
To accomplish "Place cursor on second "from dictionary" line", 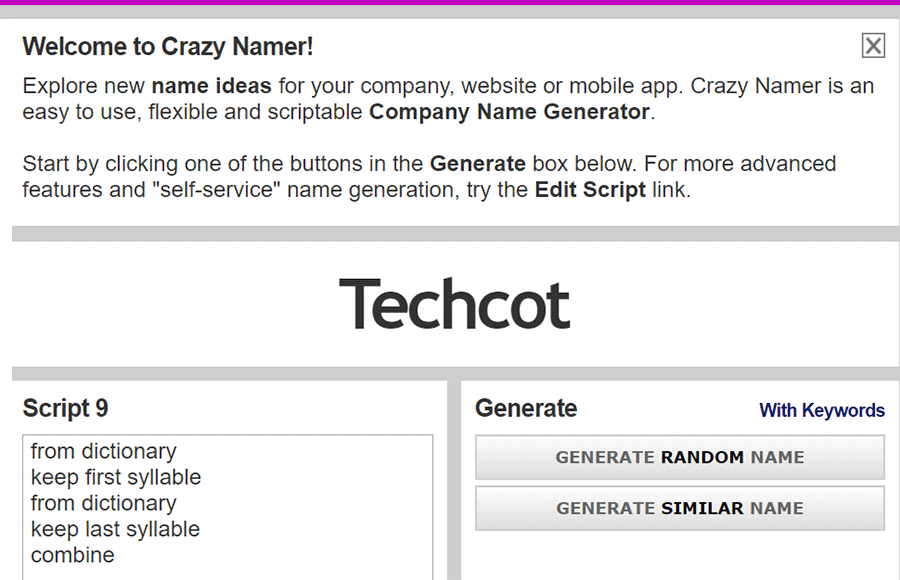I will coord(103,503).
